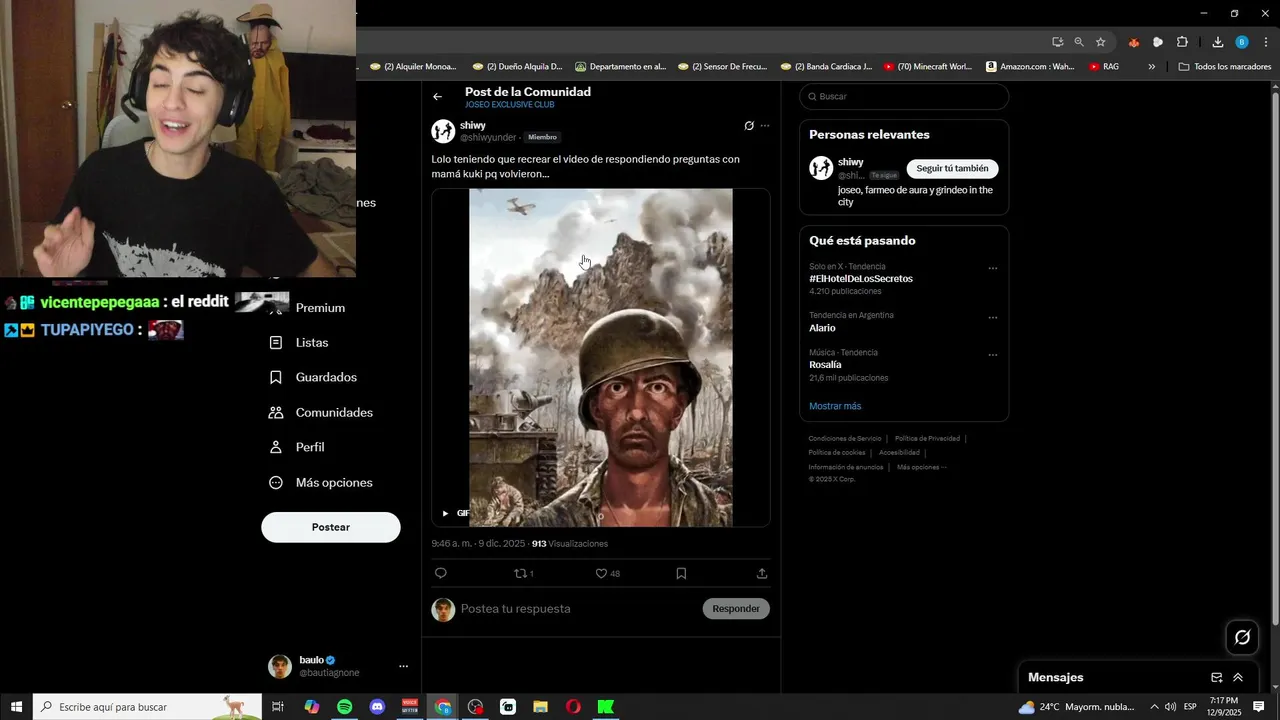Open more options for #ElHotelDeLosSecretos trend
This screenshot has height=720, width=1280.
(x=993, y=268)
